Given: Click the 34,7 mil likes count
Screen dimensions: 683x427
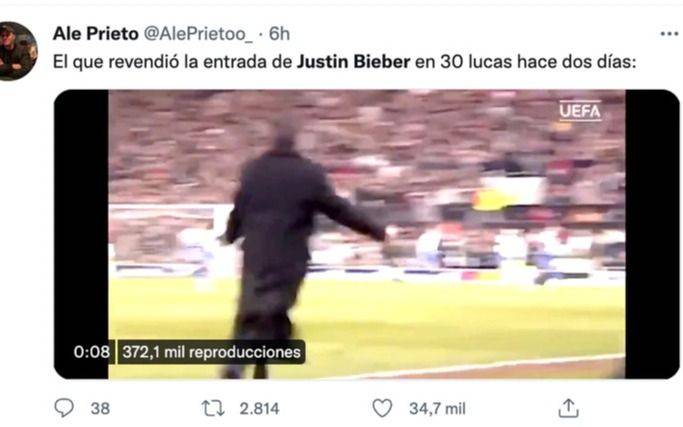Looking at the screenshot, I should tap(437, 408).
